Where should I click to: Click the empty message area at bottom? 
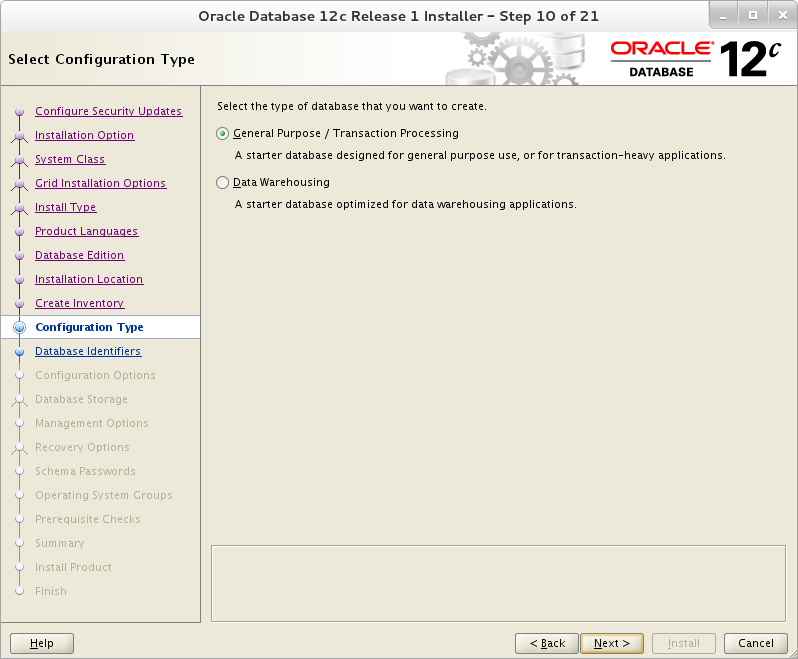click(498, 583)
